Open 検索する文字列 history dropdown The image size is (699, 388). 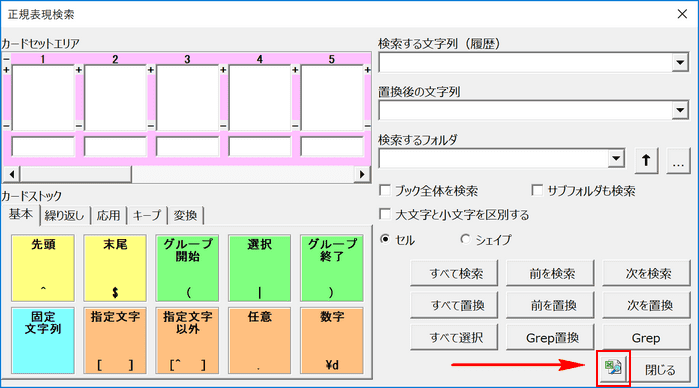point(680,62)
